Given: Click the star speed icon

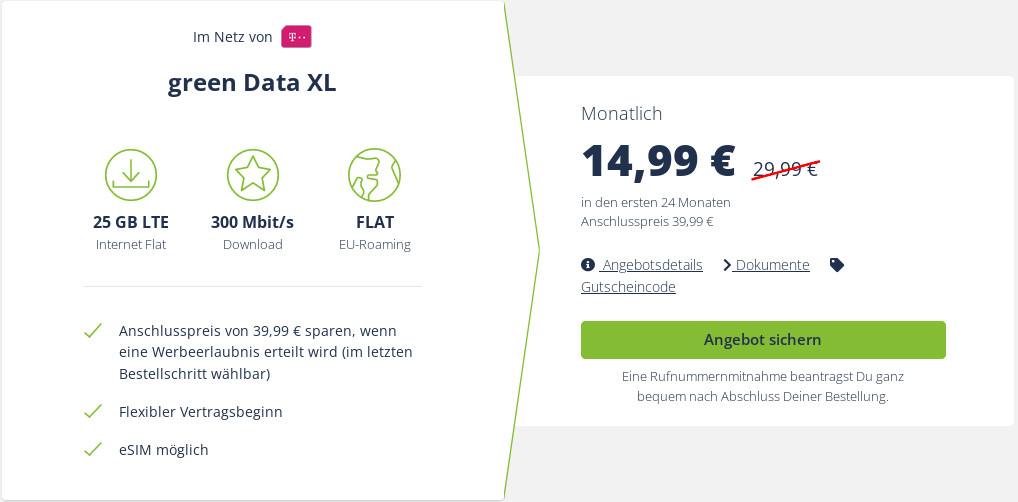Looking at the screenshot, I should point(252,175).
